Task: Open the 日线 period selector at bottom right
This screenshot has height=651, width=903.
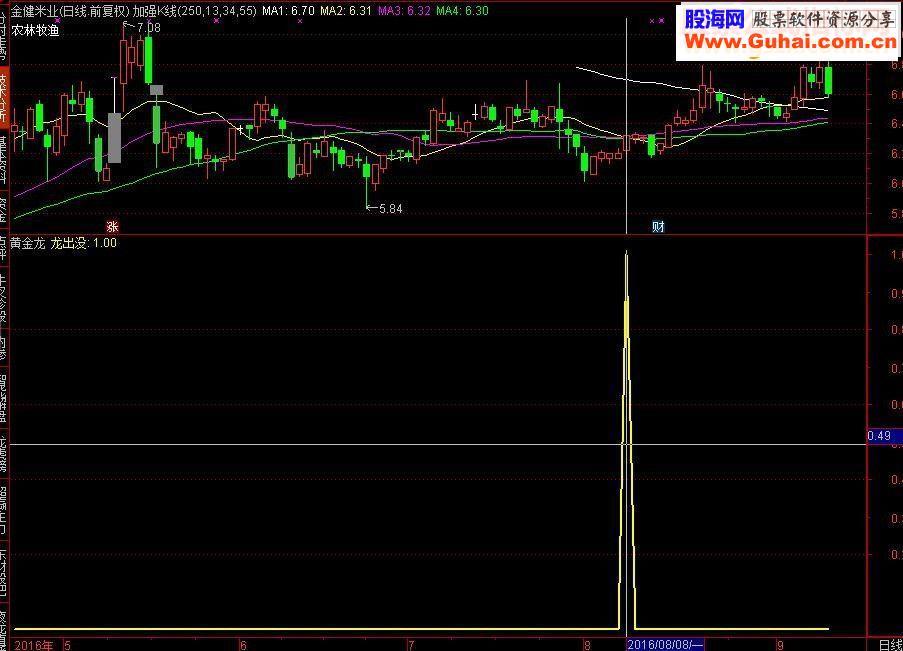Action: tap(890, 645)
